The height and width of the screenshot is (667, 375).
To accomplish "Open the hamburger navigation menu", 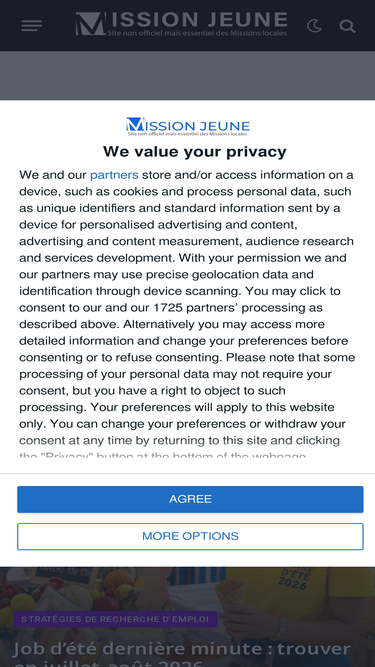I will [x=31, y=26].
